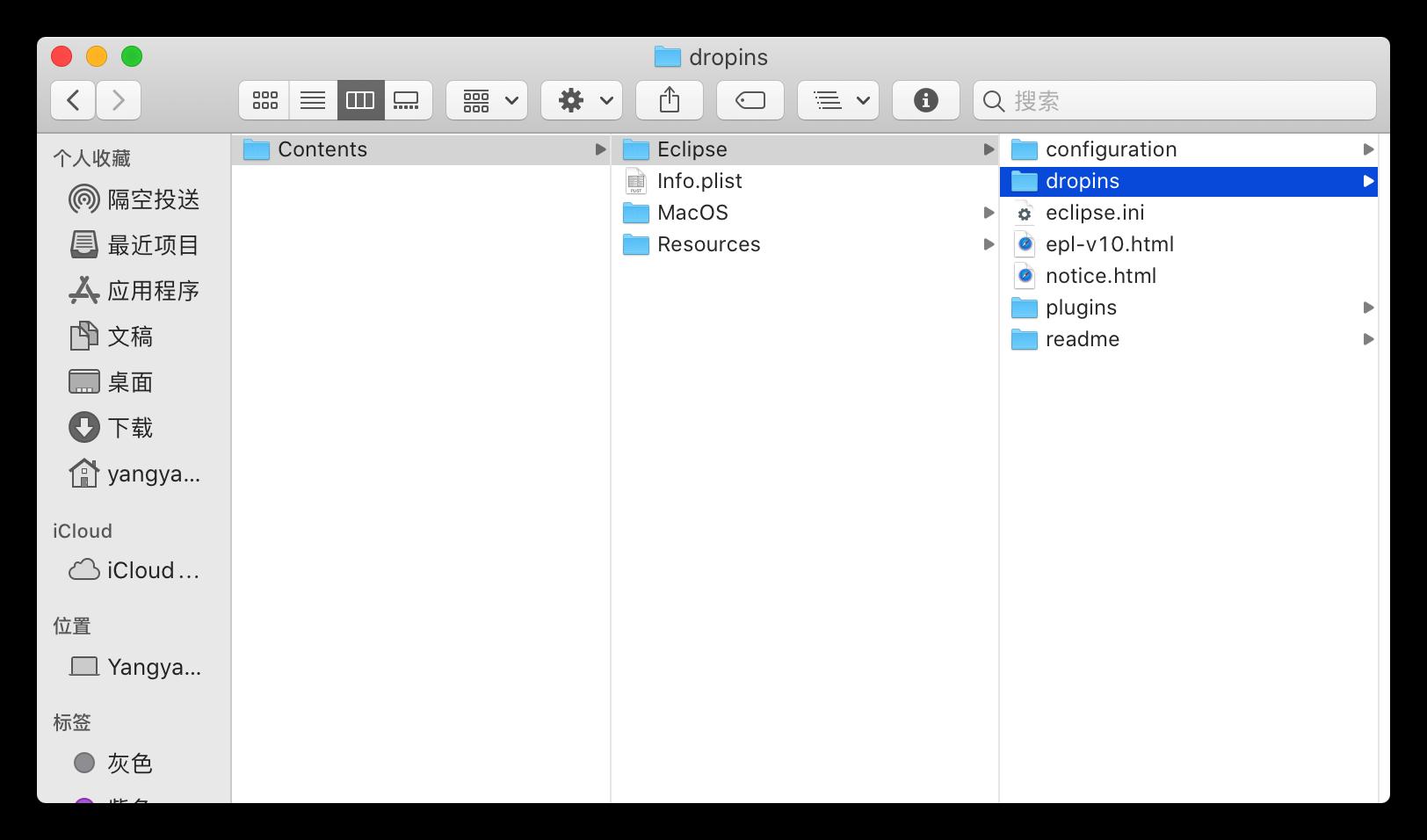Select the epl-v10.html file
The width and height of the screenshot is (1427, 840).
click(1189, 244)
